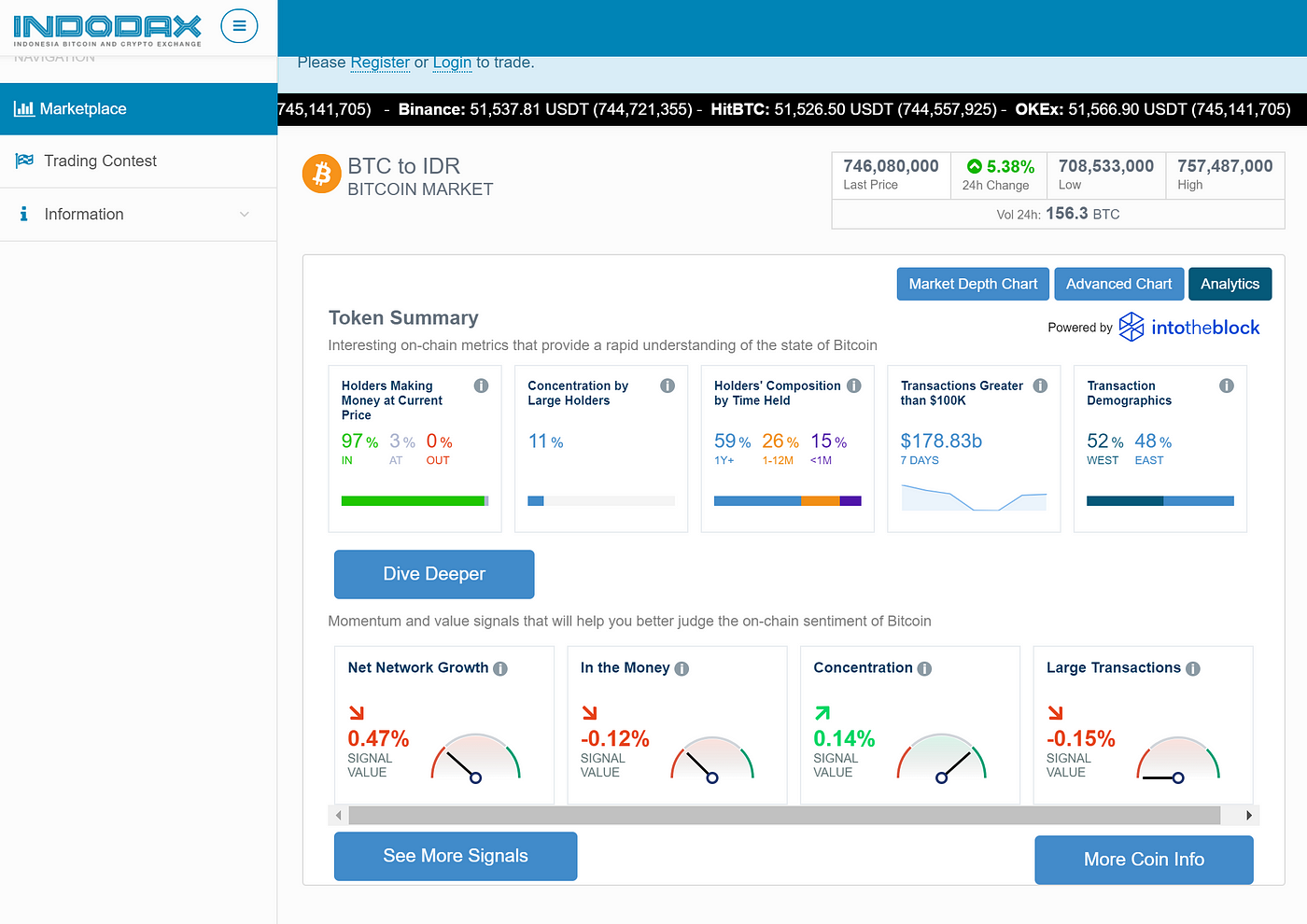This screenshot has width=1307, height=924.
Task: Click the green holders in-money progress bar
Action: pos(414,501)
